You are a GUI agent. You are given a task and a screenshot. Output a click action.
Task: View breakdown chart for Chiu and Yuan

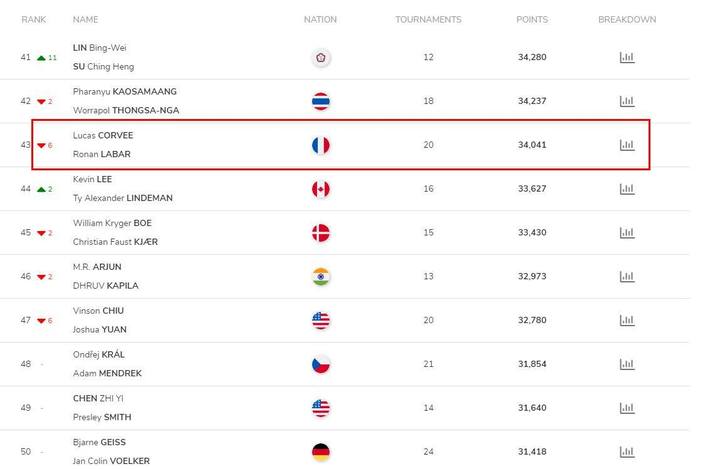627,320
